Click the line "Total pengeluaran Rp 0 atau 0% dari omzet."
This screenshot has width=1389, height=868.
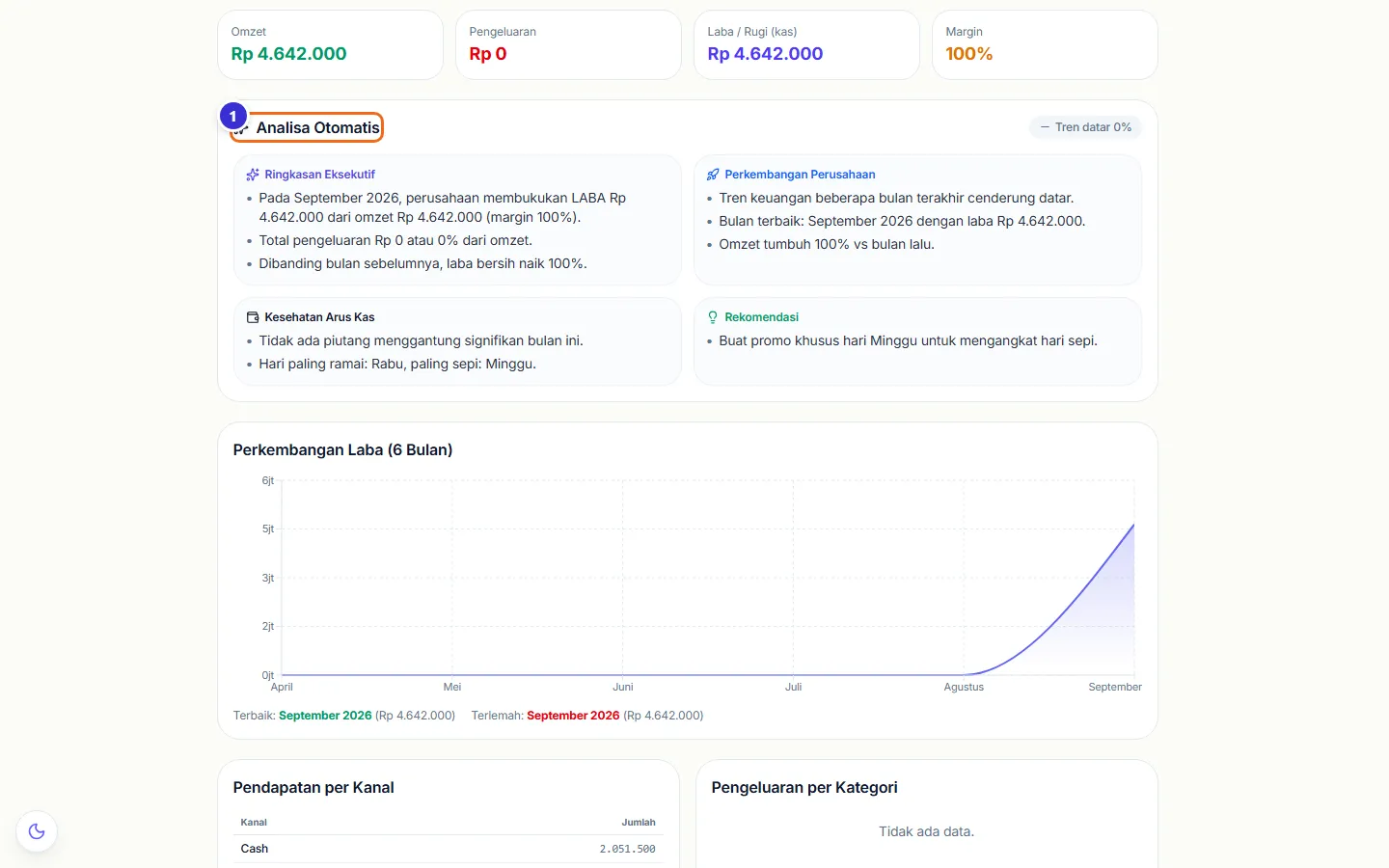[395, 240]
